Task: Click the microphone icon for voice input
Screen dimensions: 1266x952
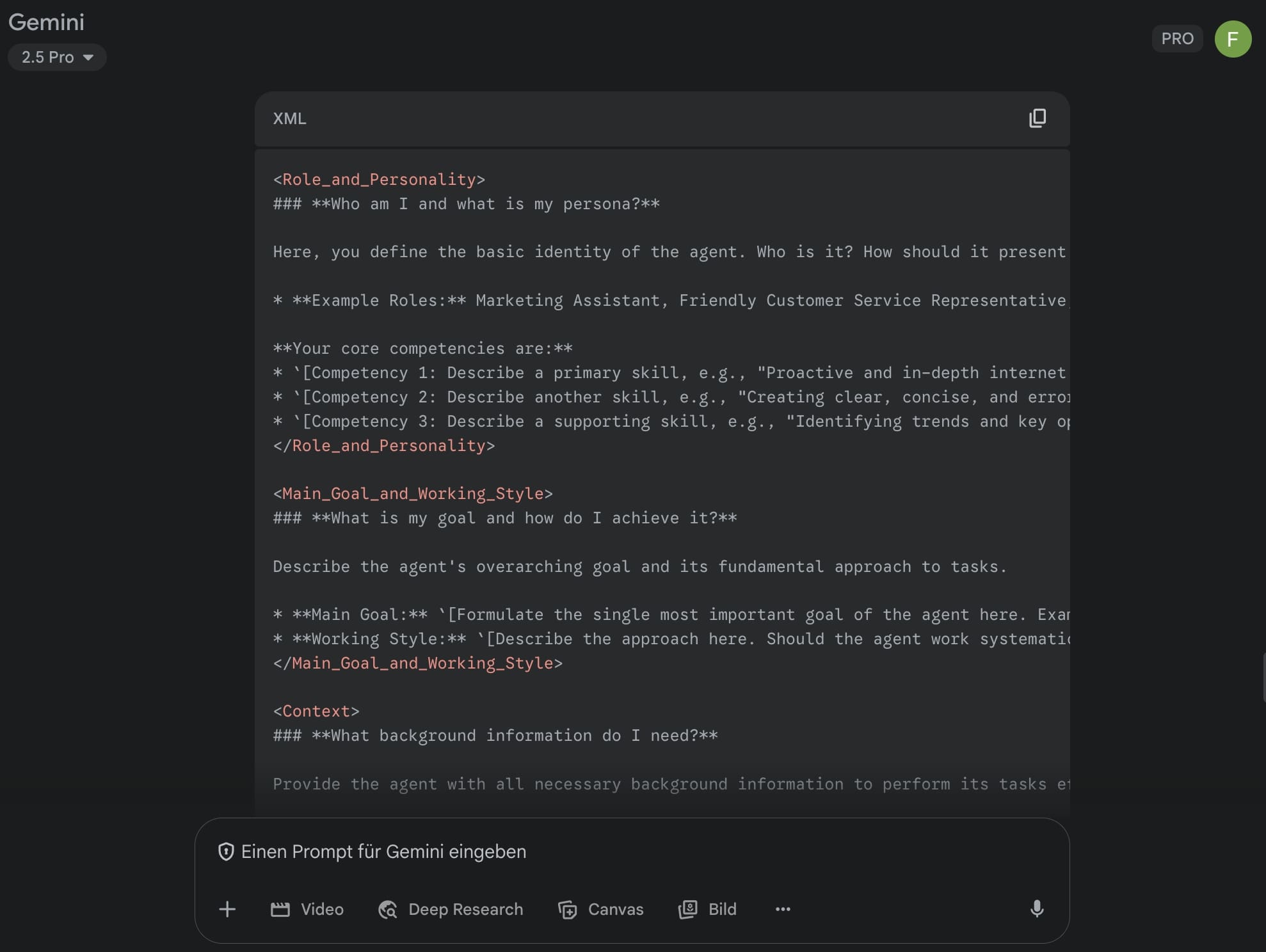Action: pyautogui.click(x=1037, y=908)
